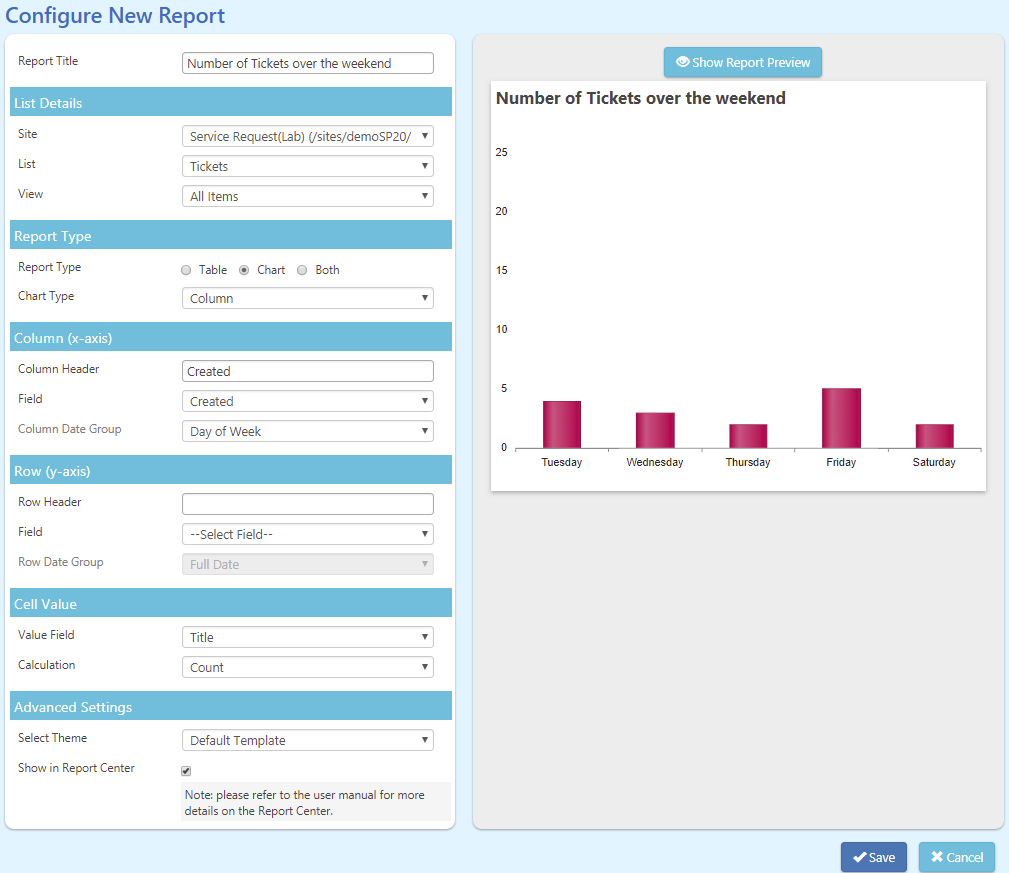The image size is (1009, 873).
Task: Open the Chart Type dropdown
Action: [x=307, y=298]
